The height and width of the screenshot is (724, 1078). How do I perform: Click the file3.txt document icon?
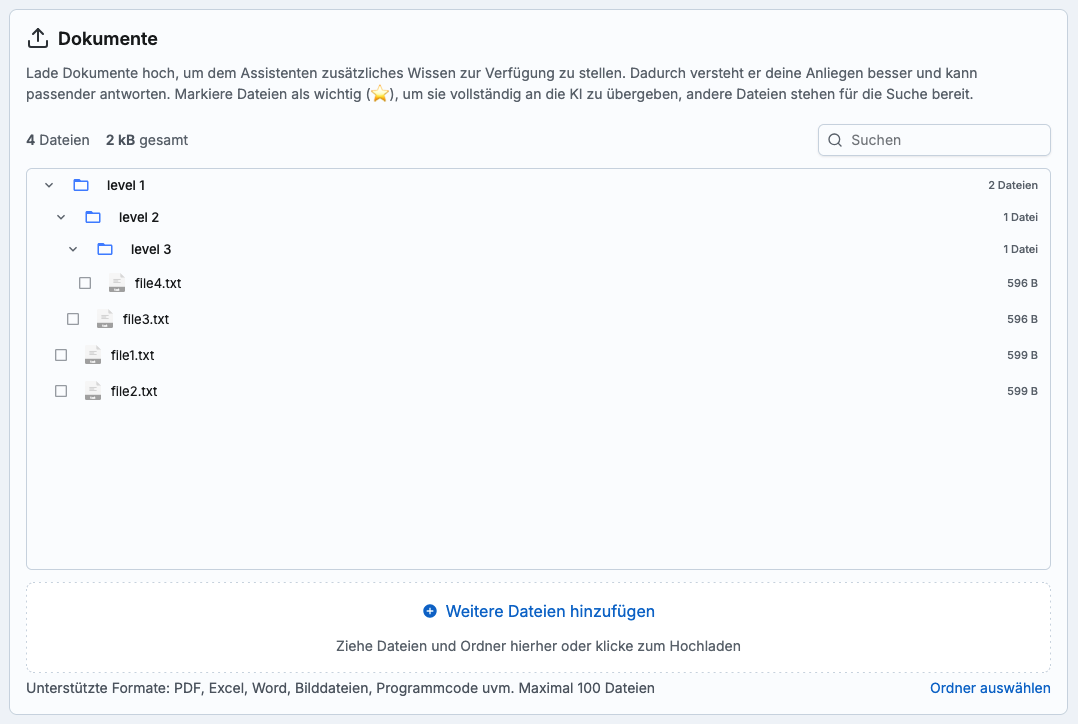(105, 319)
